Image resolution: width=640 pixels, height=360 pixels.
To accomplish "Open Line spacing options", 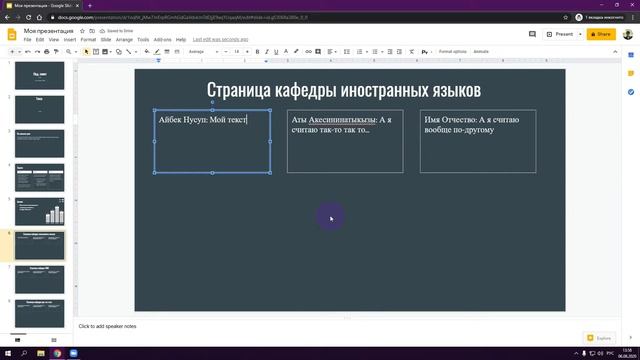I will [x=347, y=52].
